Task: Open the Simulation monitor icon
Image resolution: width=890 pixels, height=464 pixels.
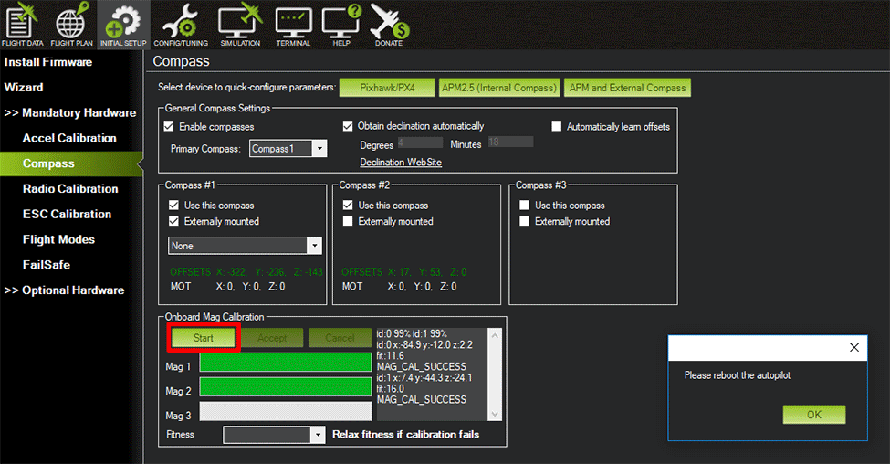Action: coord(239,24)
